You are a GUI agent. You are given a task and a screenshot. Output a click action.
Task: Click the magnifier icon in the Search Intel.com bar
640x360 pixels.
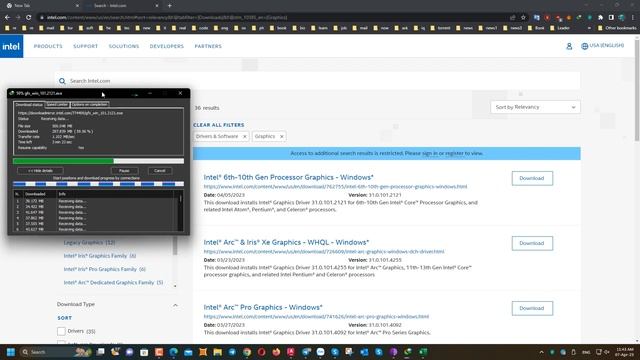62,81
